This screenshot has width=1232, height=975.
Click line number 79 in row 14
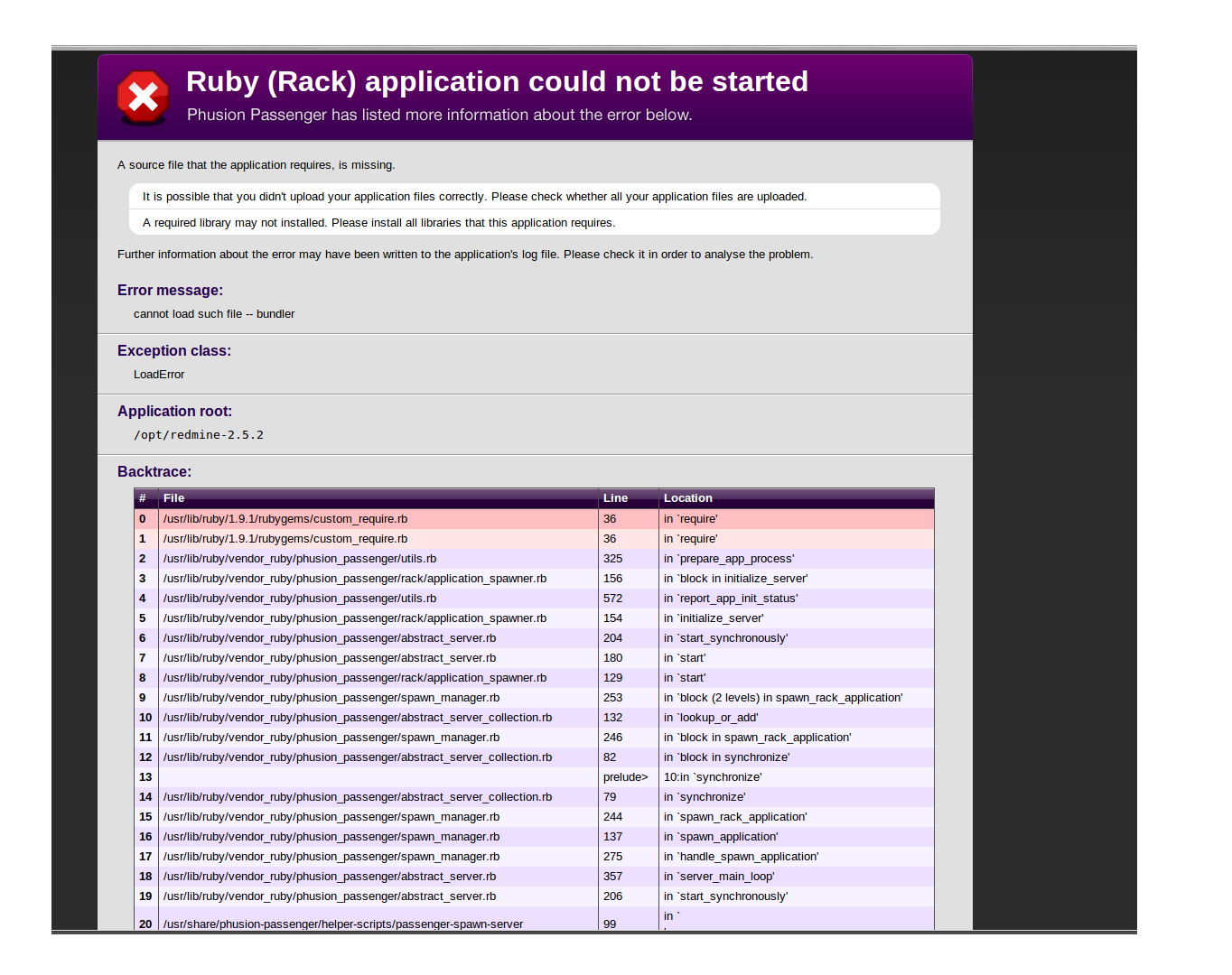(x=610, y=797)
